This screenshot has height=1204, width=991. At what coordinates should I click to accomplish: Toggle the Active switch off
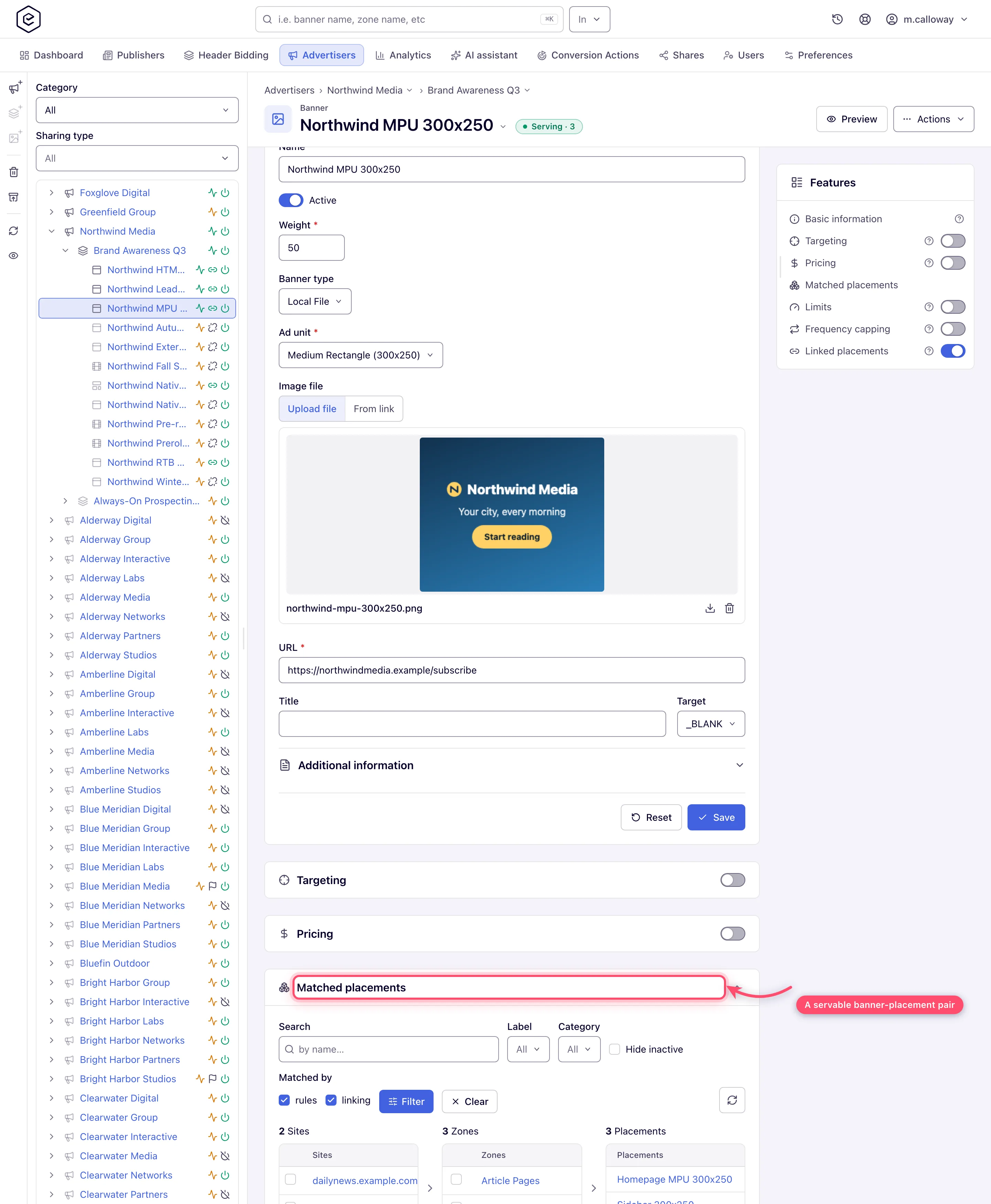pyautogui.click(x=291, y=200)
